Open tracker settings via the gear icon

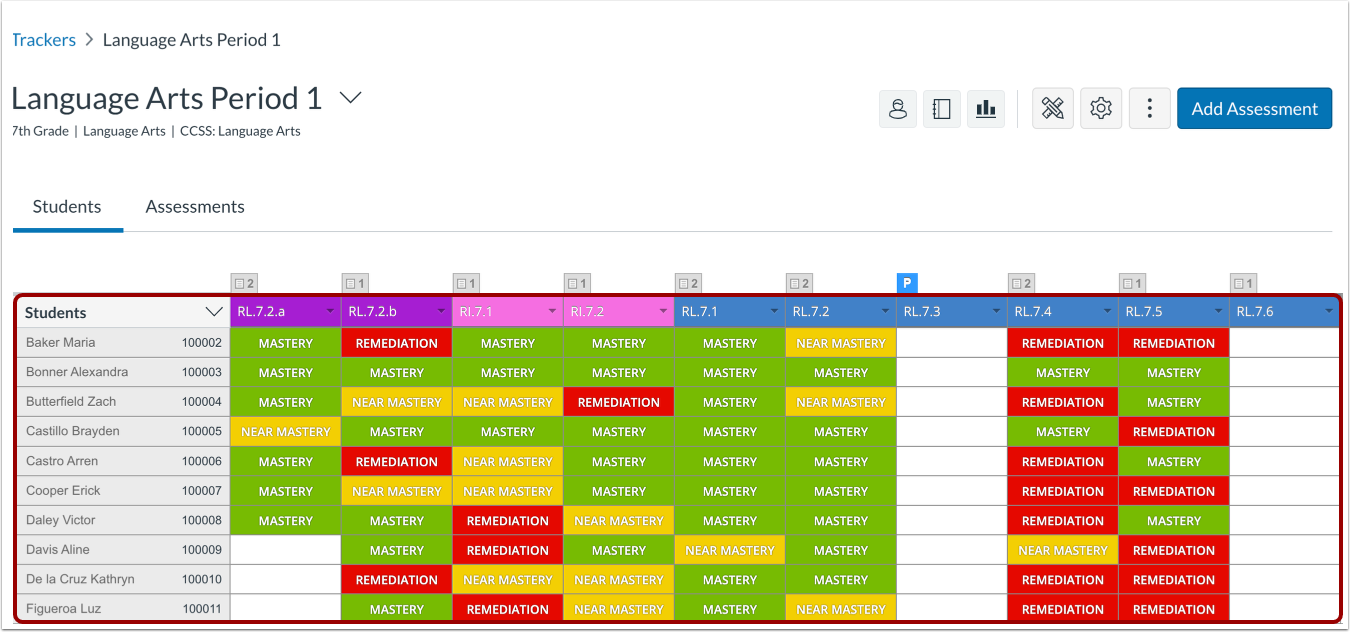click(1101, 108)
